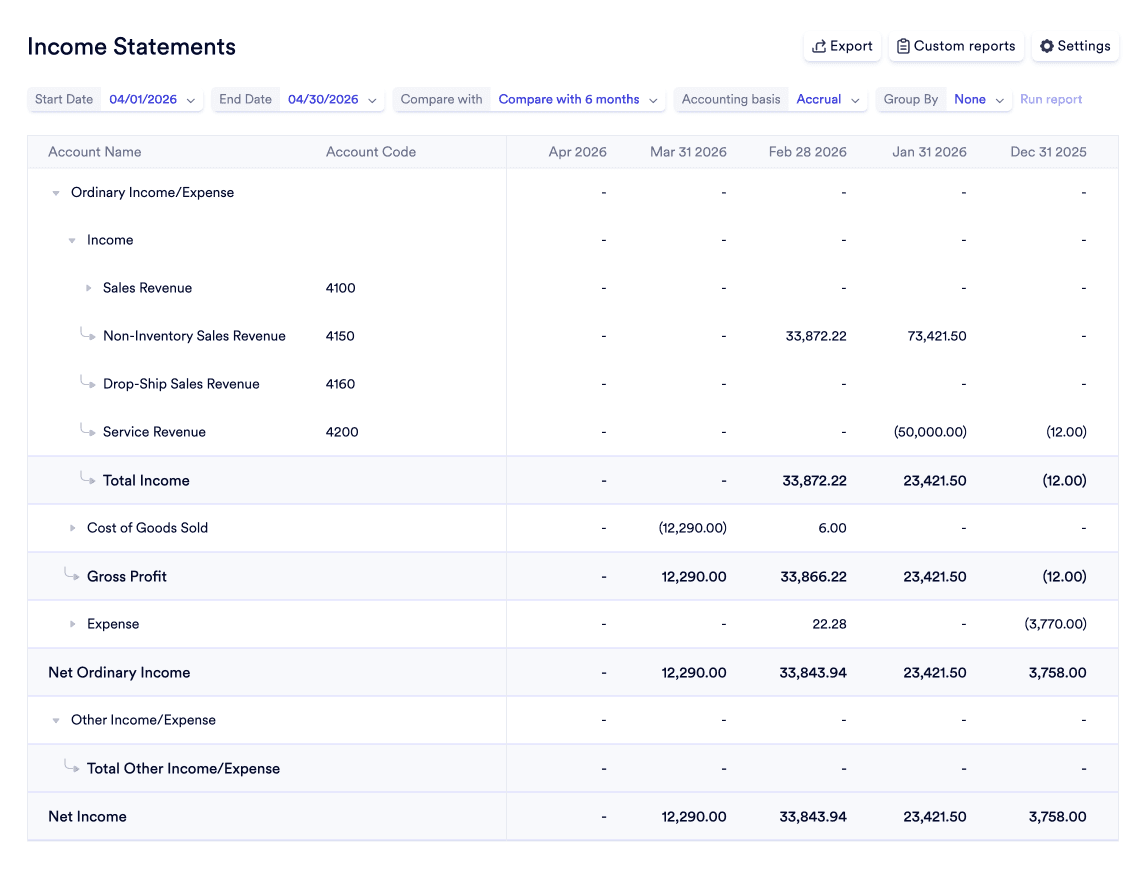The height and width of the screenshot is (878, 1138).
Task: Click the Feb 28 2026 column header
Action: (x=807, y=152)
